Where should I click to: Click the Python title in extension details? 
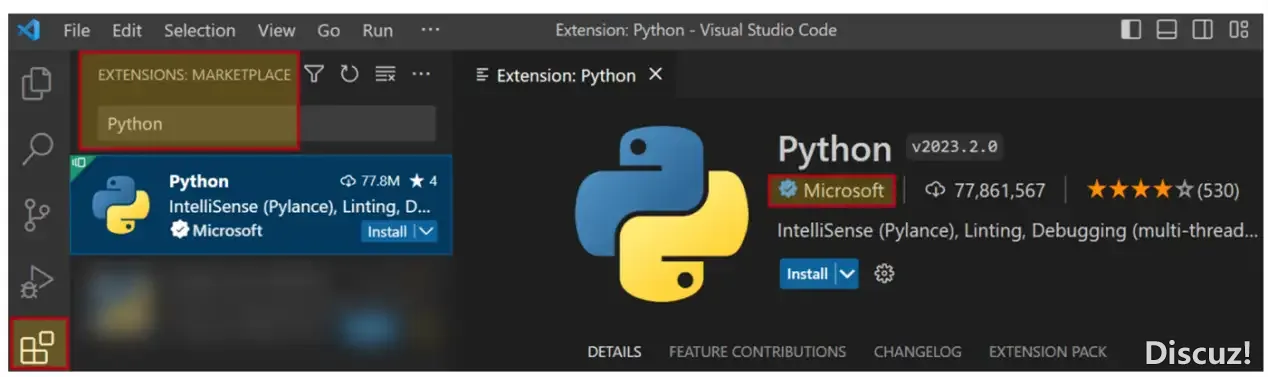834,149
